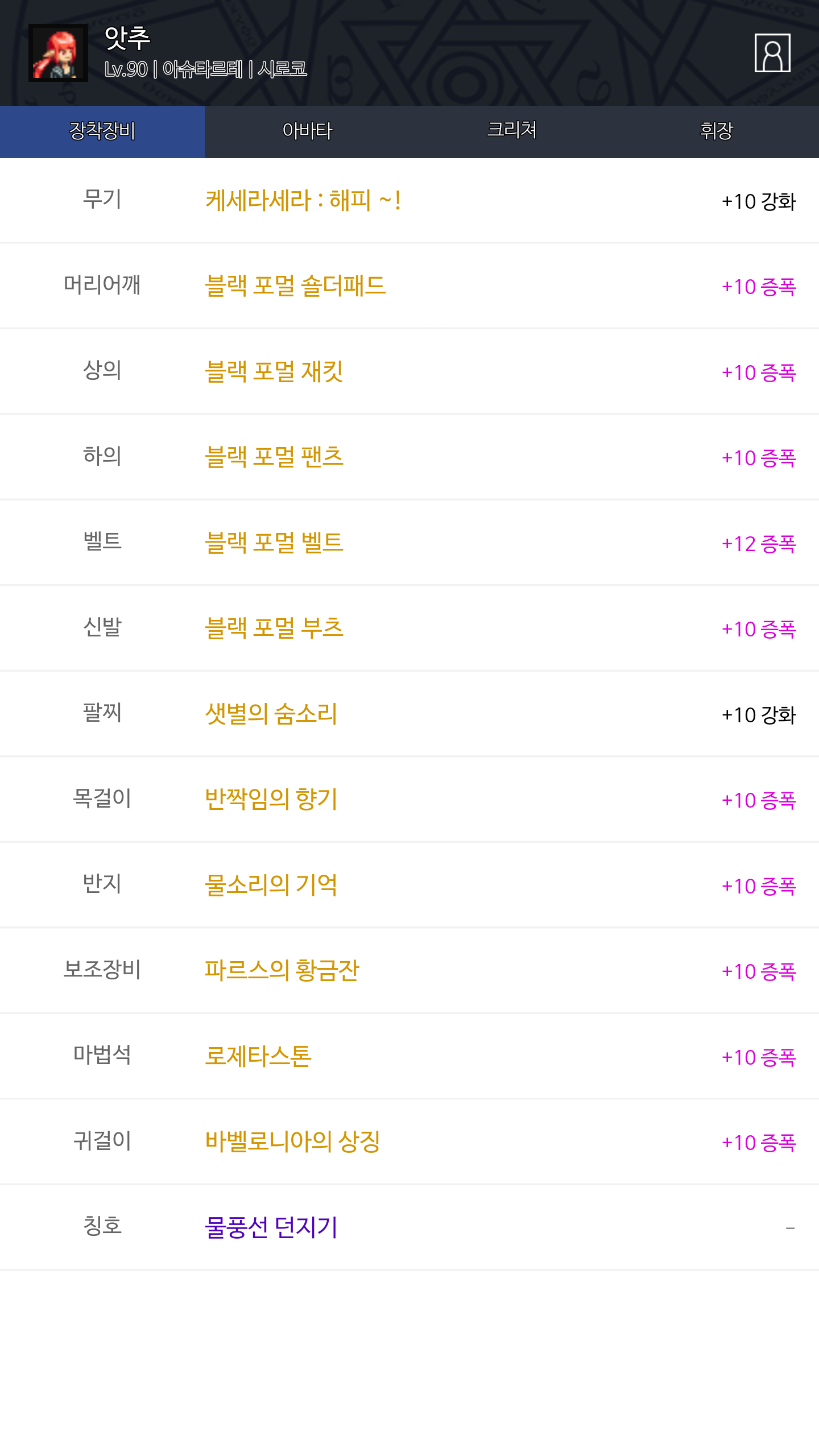Open magic stone item 로제타스톤
Image resolution: width=819 pixels, height=1456 pixels.
tap(258, 1057)
